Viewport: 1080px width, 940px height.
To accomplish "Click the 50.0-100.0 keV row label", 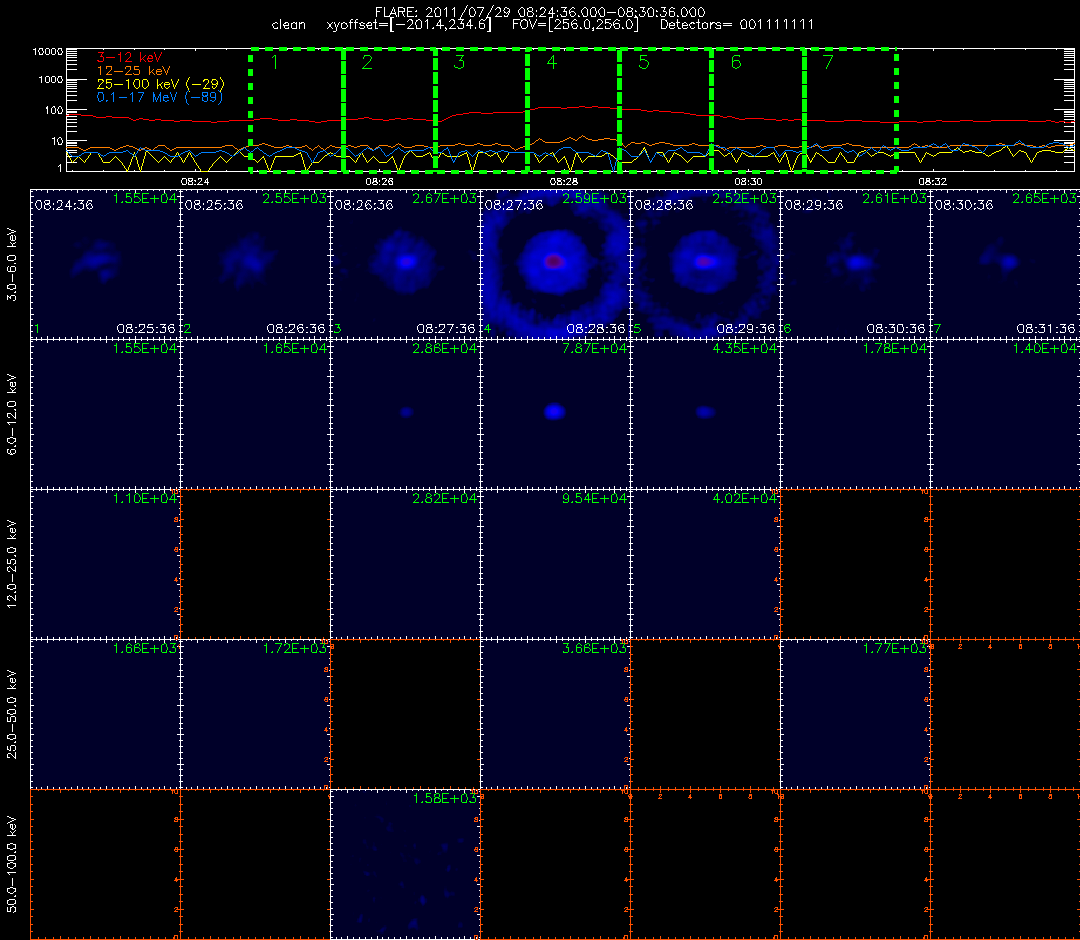I will coord(12,864).
